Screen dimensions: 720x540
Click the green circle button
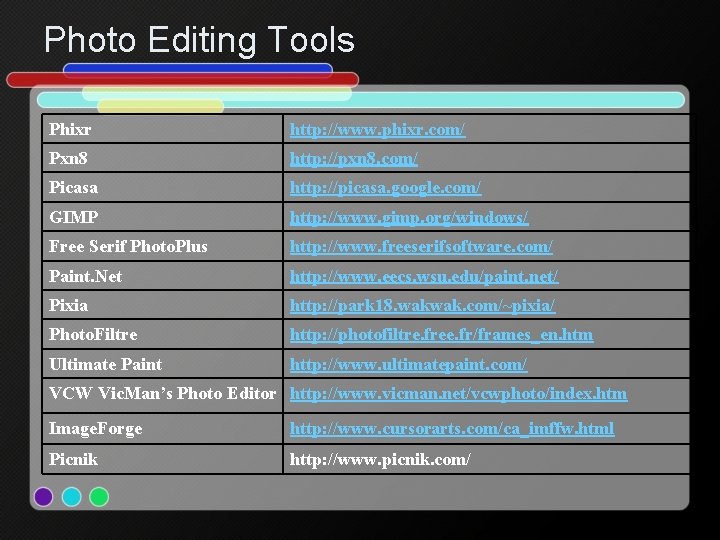pos(99,497)
